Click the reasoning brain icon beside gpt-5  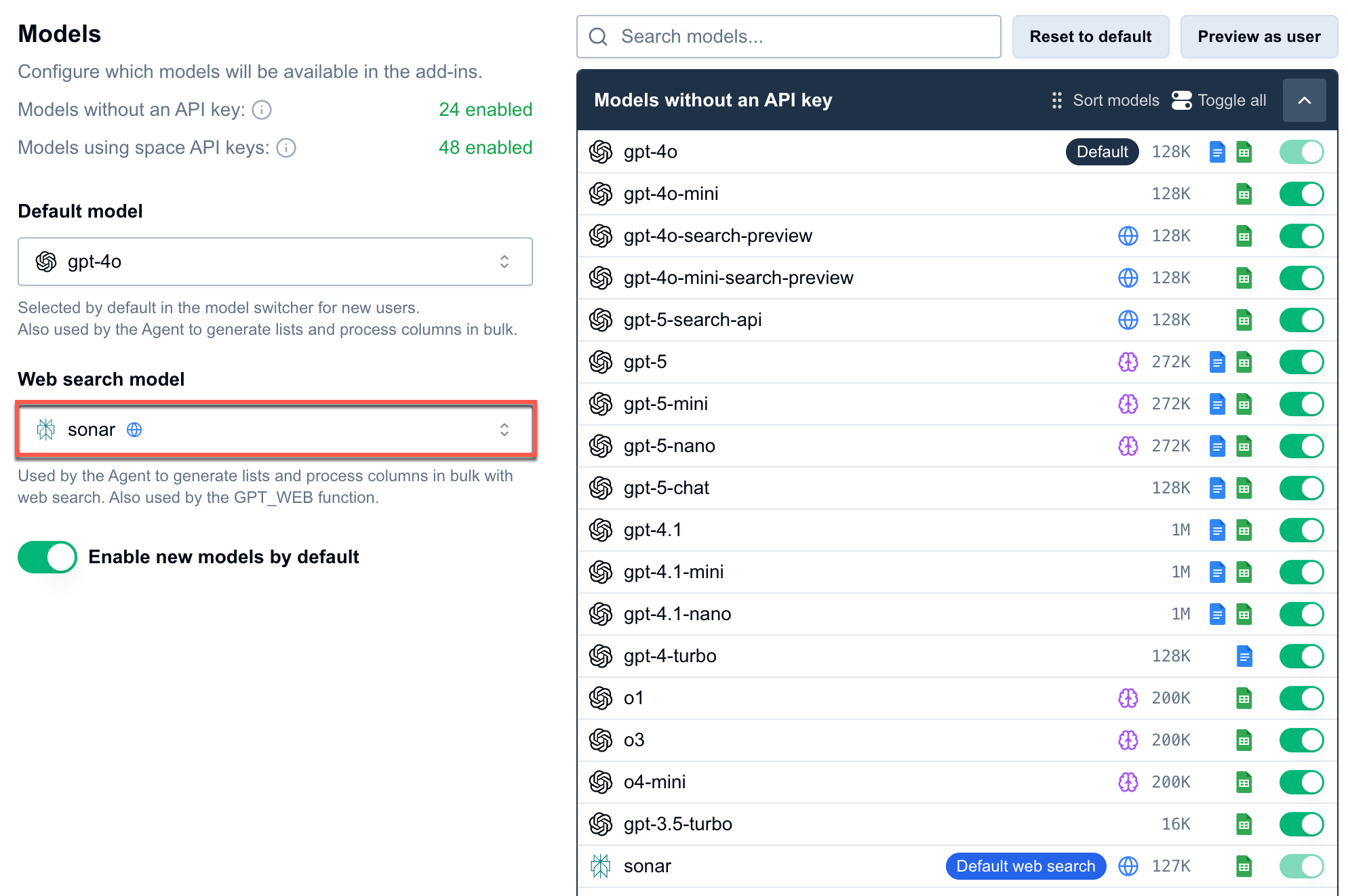(1128, 362)
